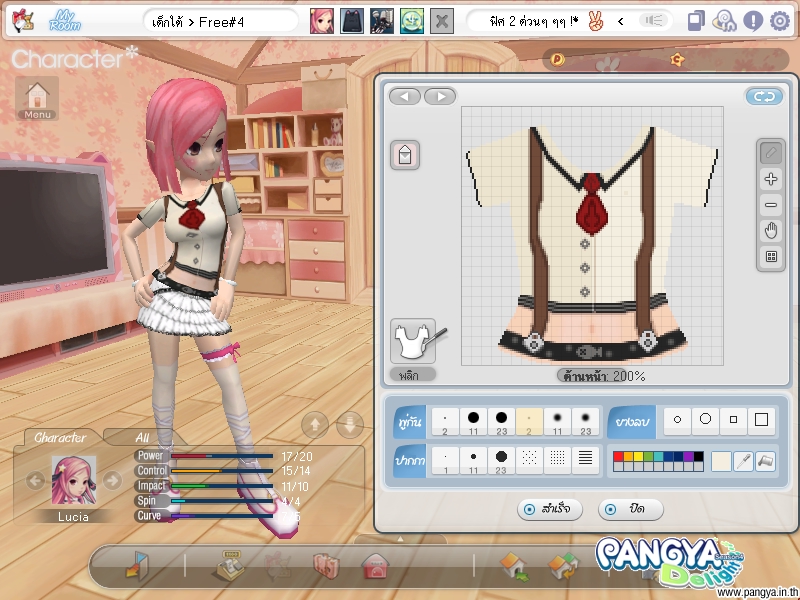Open the settings gear in top bar

pyautogui.click(x=780, y=21)
